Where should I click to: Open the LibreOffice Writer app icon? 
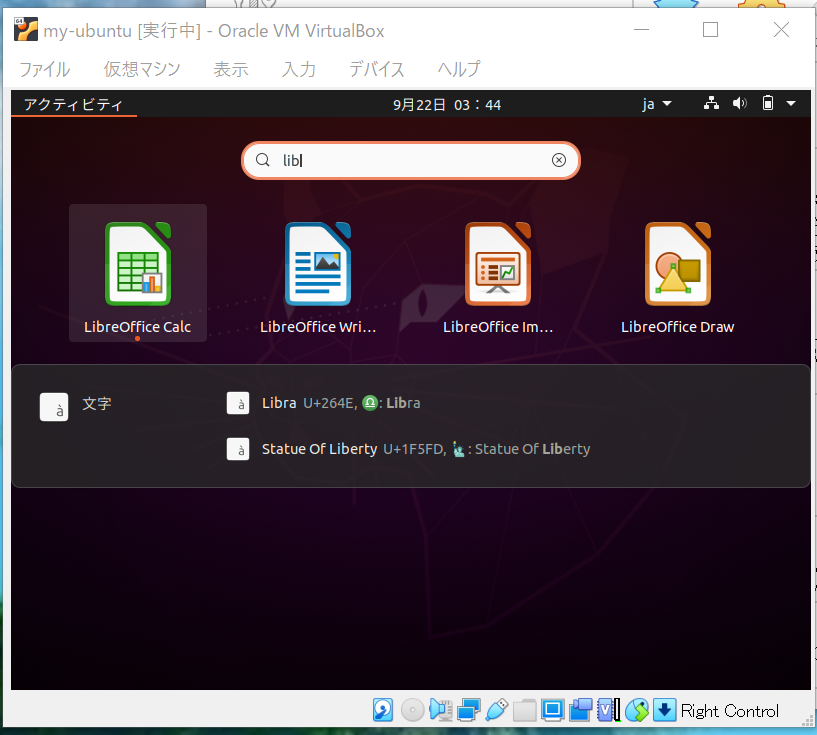(318, 264)
